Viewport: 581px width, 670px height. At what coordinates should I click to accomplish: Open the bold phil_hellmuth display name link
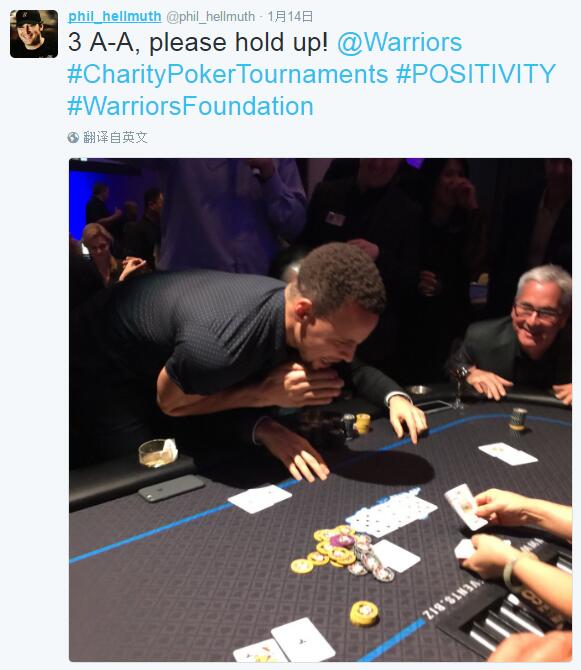click(114, 16)
